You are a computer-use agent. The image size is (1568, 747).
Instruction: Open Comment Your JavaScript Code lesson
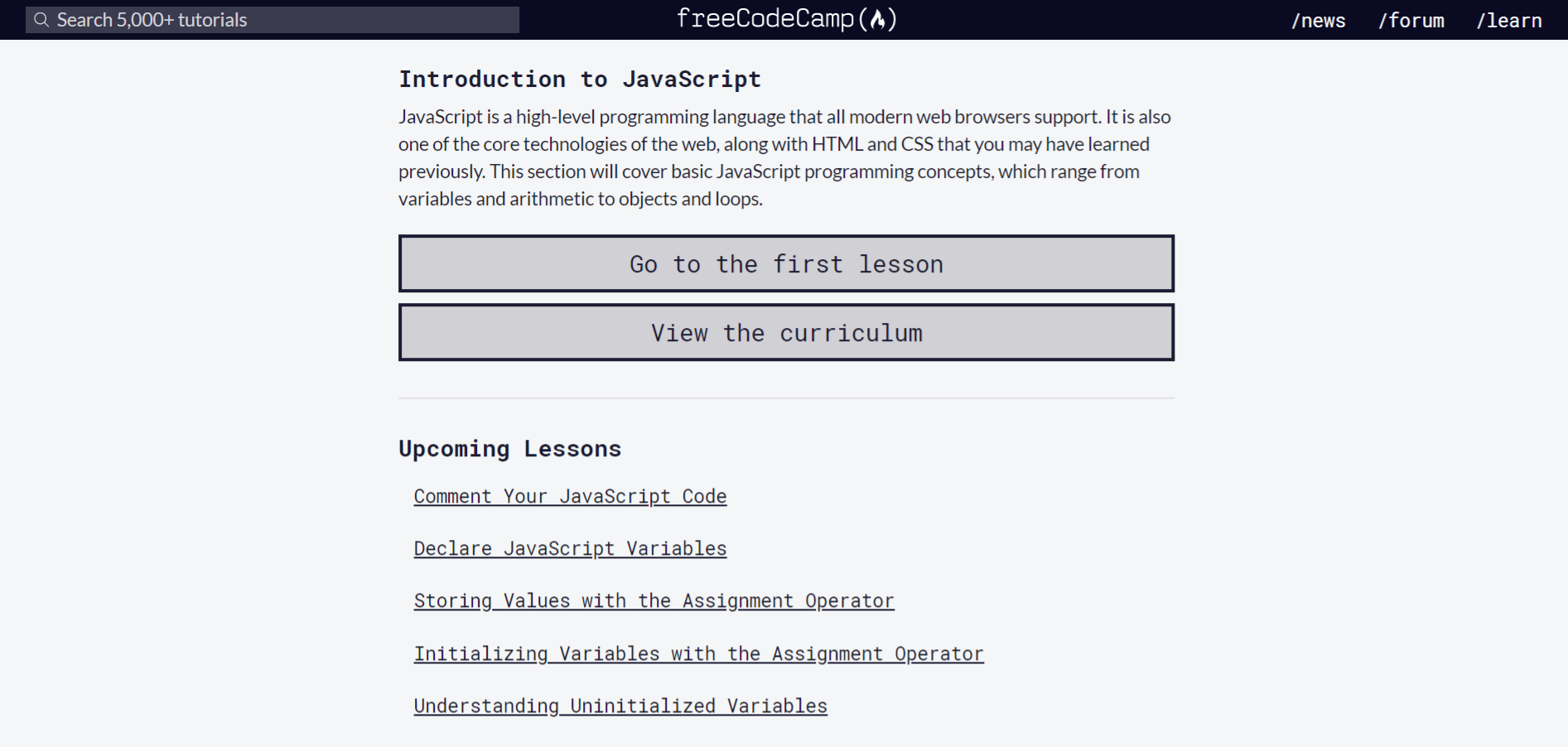click(x=570, y=496)
